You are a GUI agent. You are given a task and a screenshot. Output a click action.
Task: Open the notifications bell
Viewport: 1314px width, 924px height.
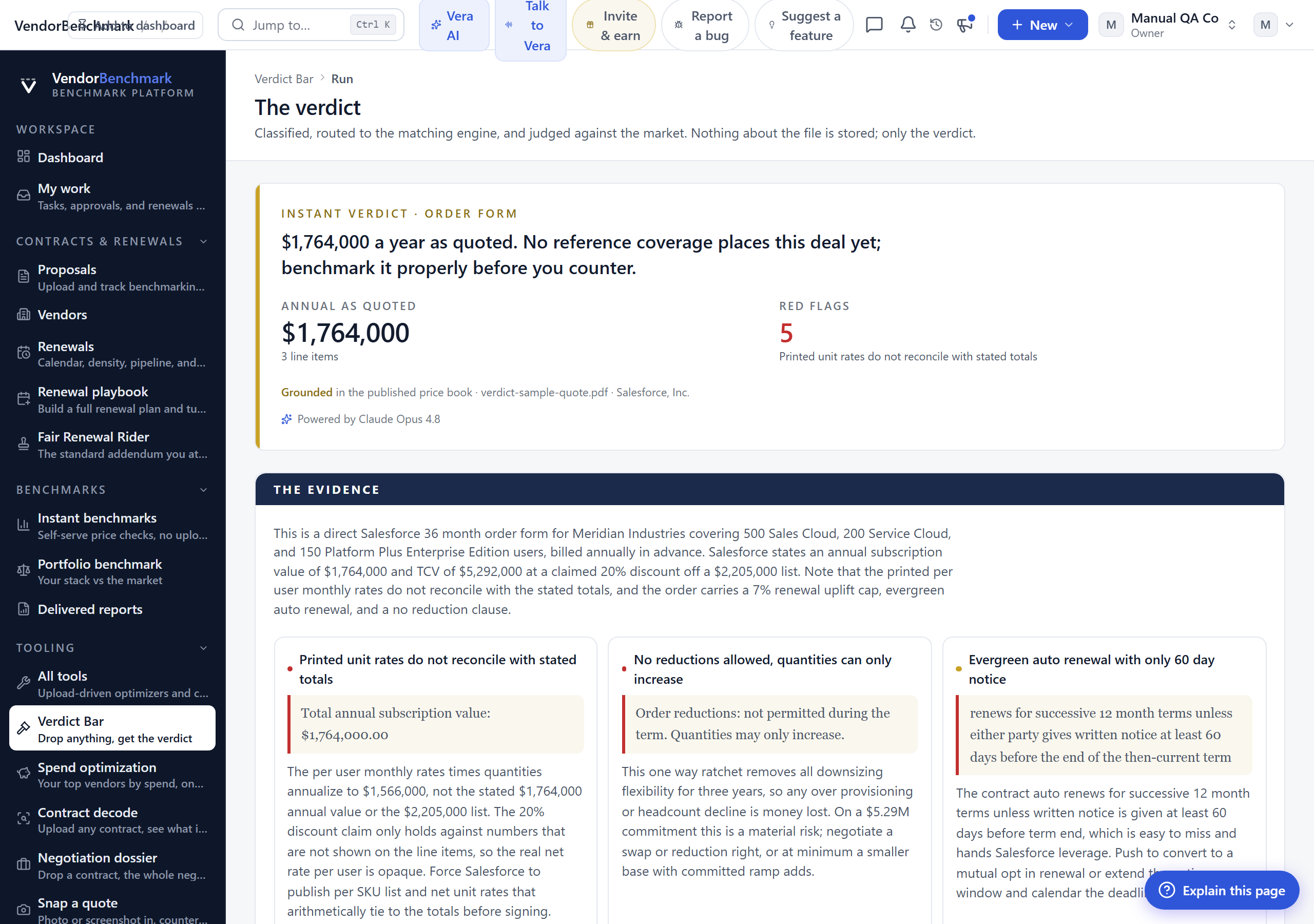coord(907,25)
